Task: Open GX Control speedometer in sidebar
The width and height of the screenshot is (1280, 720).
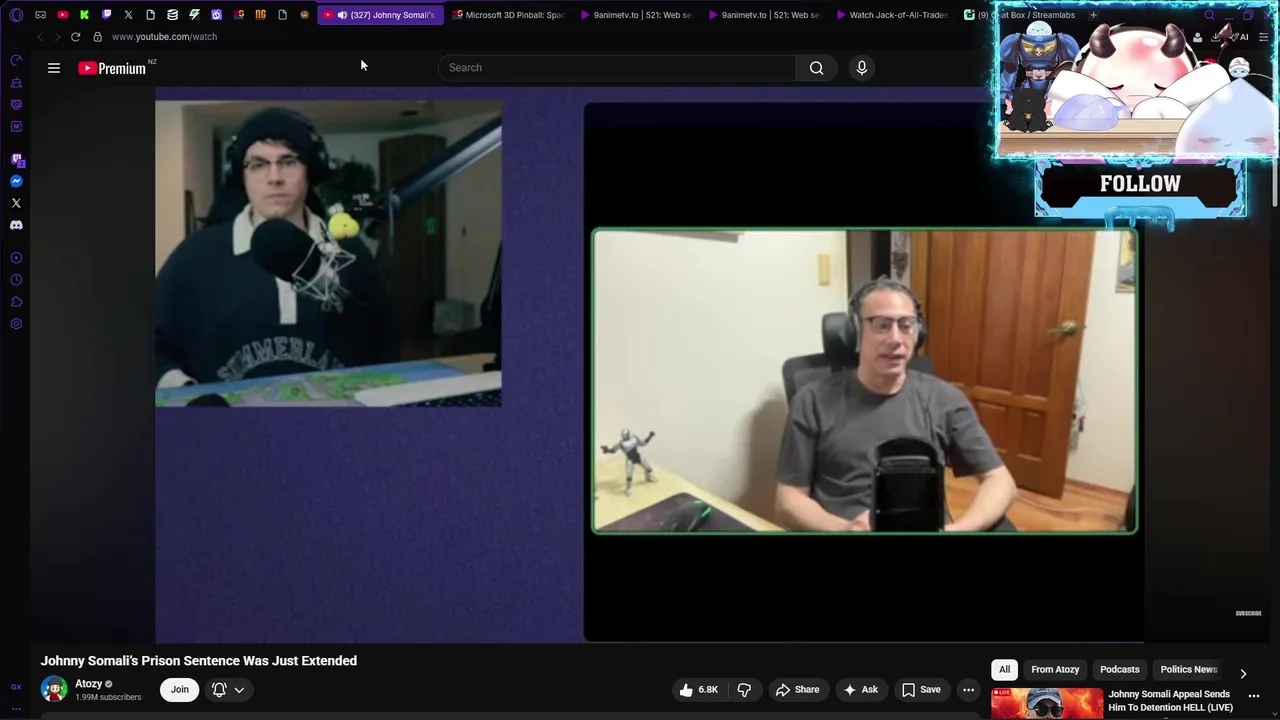Action: pos(16,60)
